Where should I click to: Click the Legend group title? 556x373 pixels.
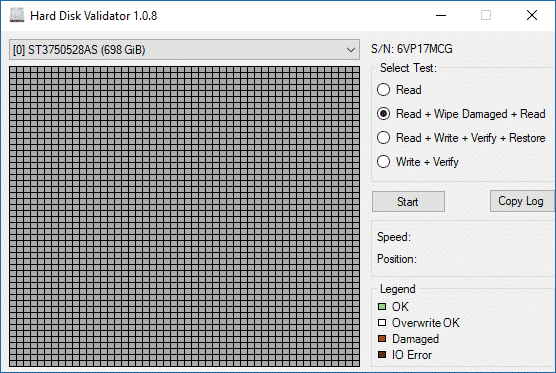click(x=397, y=289)
